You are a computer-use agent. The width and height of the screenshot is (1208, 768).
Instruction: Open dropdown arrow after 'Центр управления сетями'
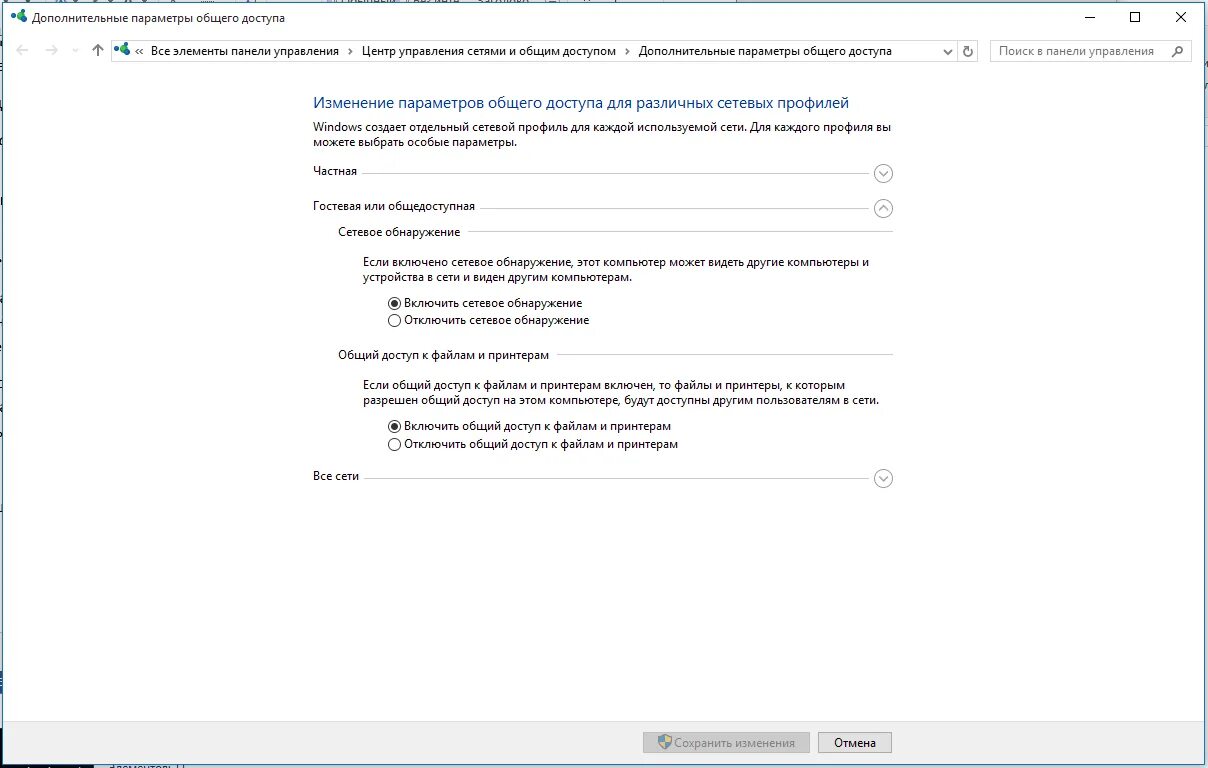click(627, 51)
